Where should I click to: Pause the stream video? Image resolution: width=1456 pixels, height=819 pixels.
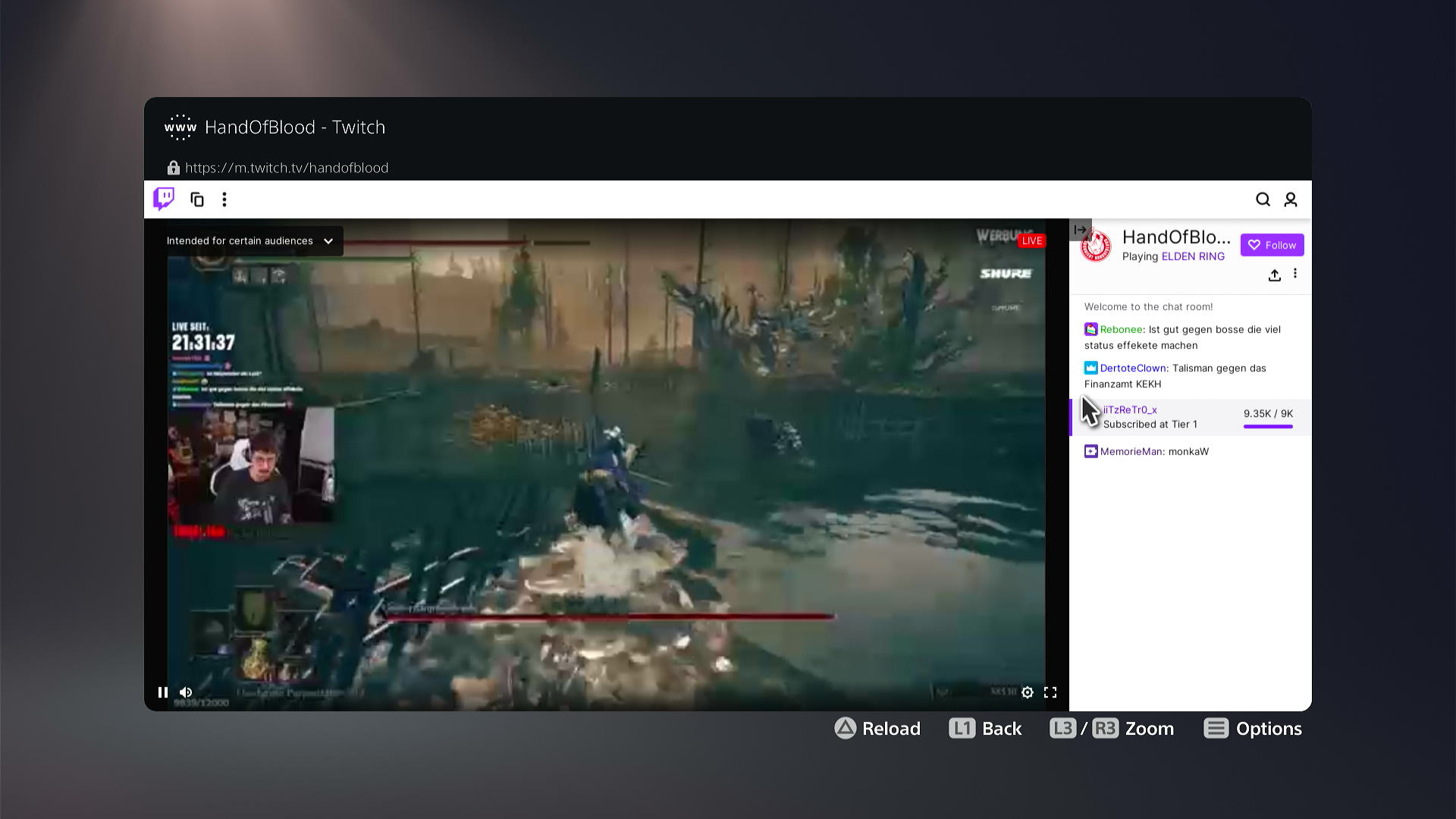163,692
